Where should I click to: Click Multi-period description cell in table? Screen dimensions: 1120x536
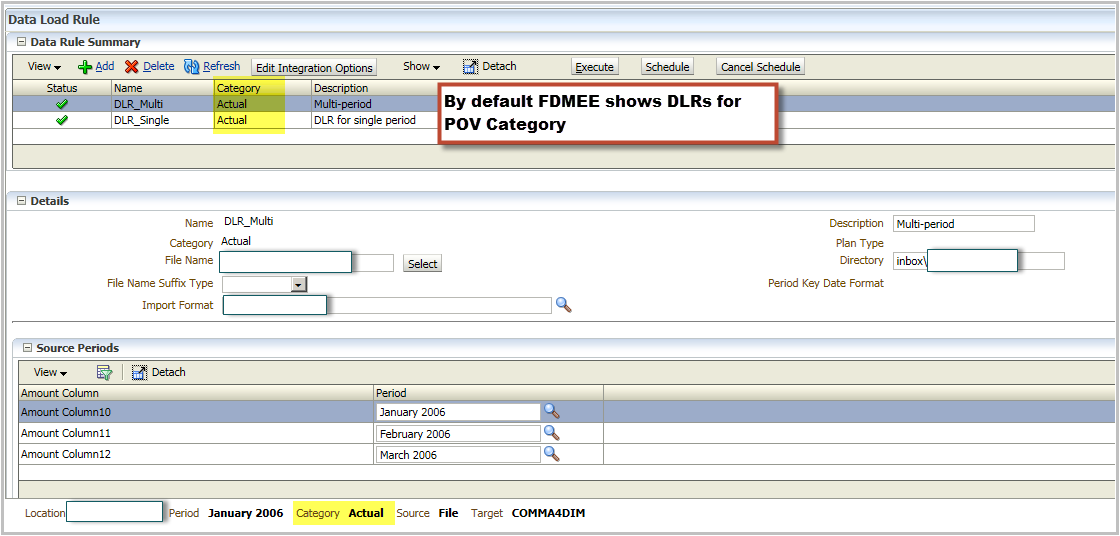(x=343, y=104)
